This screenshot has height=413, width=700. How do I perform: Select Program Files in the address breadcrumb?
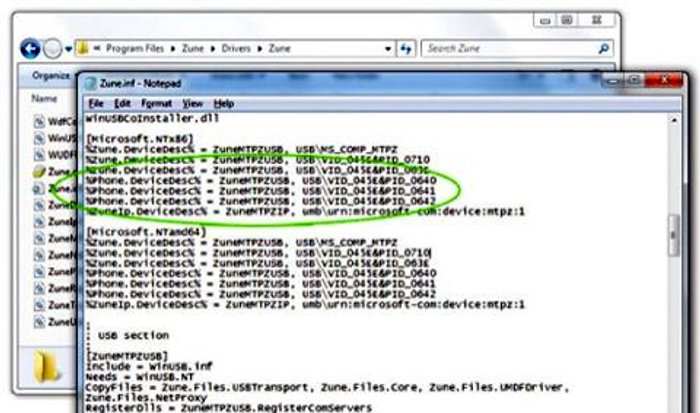pyautogui.click(x=135, y=48)
